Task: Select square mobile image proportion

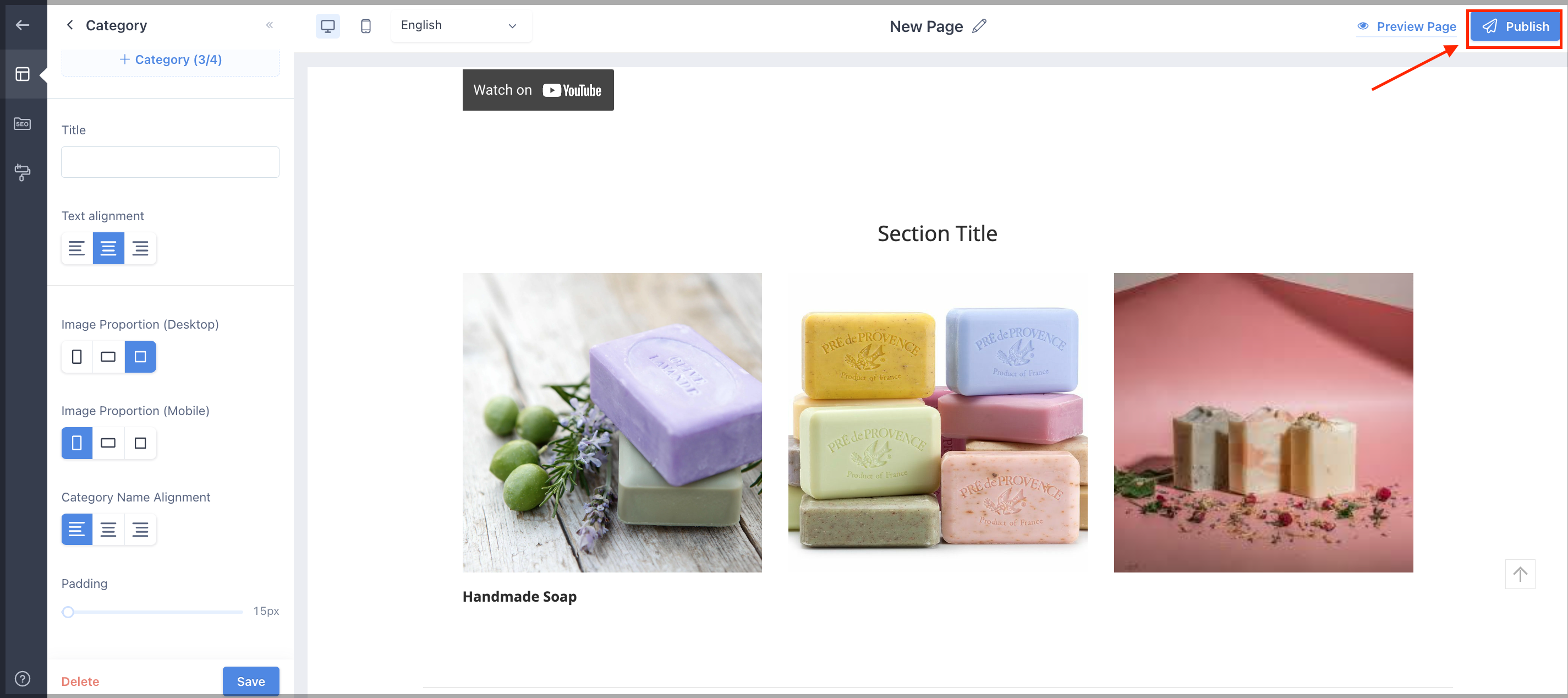Action: tap(140, 444)
